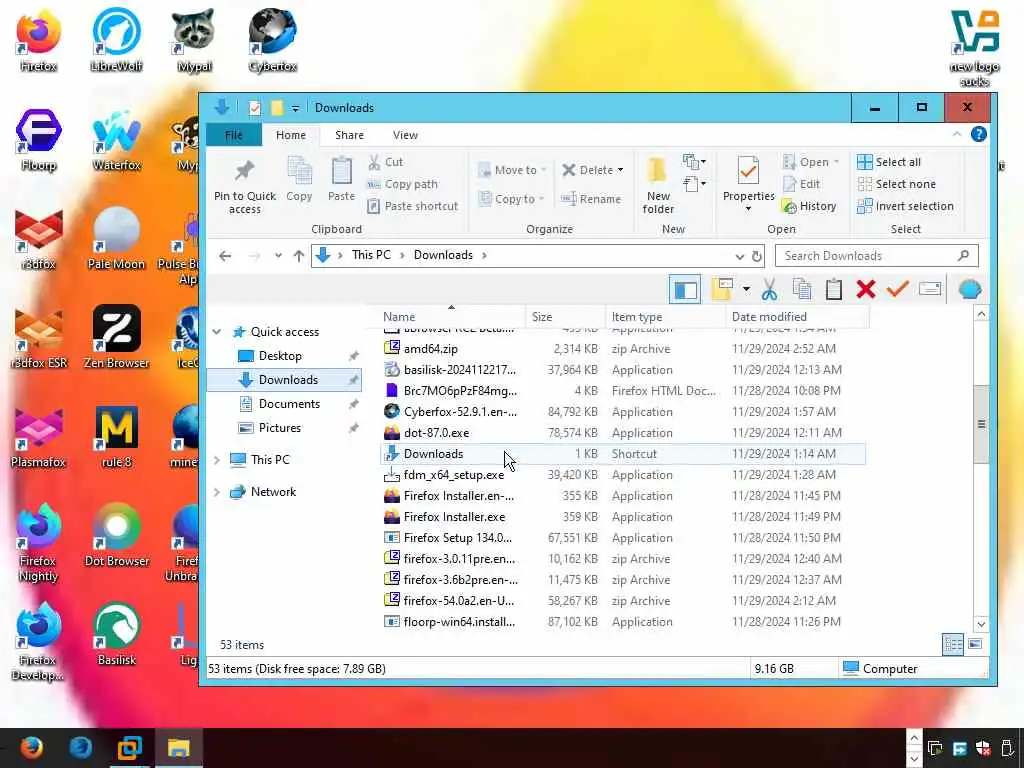Create a New folder from the ribbon

[x=658, y=185]
